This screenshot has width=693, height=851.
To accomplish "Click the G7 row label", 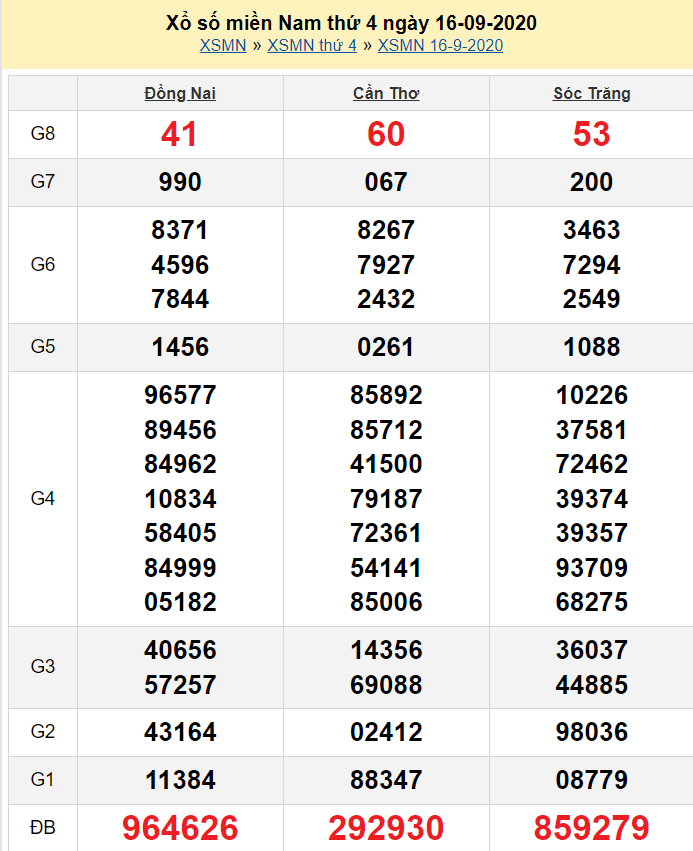I will tap(43, 182).
